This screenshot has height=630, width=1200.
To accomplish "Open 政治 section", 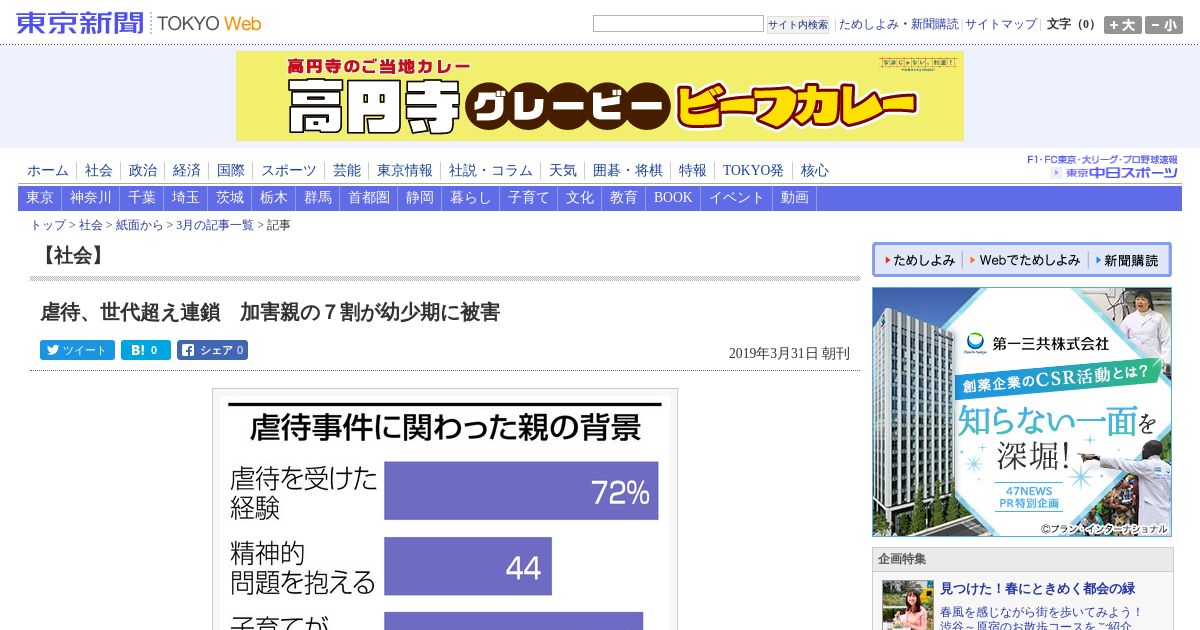I will click(143, 171).
